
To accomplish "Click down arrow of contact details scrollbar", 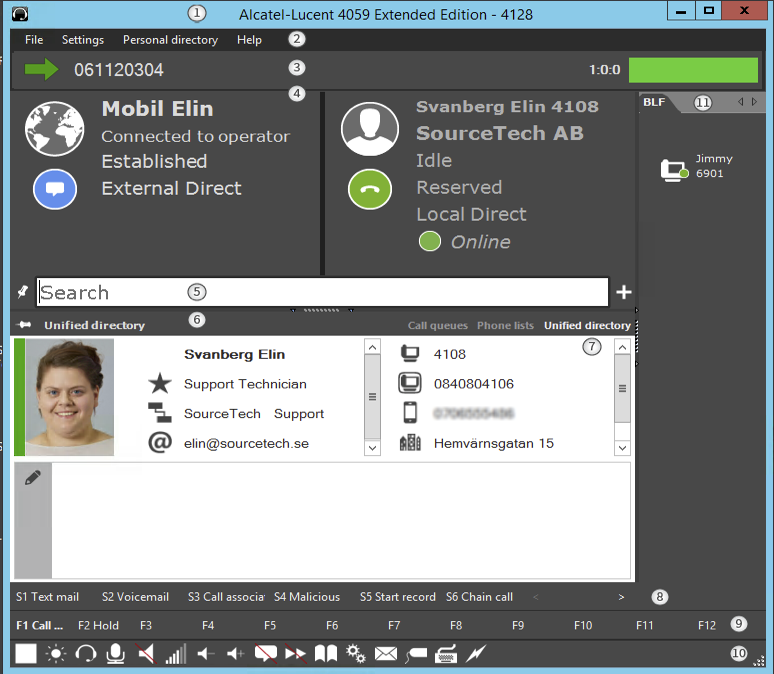I will point(372,448).
